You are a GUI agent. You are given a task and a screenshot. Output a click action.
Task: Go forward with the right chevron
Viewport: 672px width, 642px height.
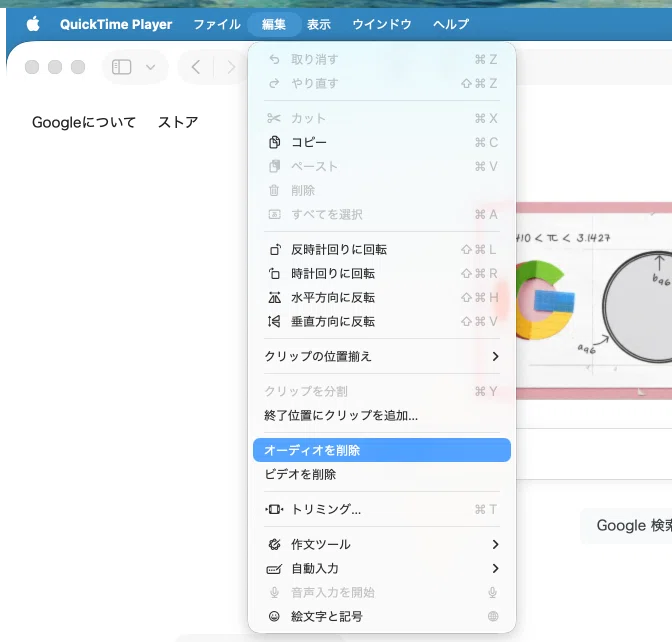click(231, 67)
